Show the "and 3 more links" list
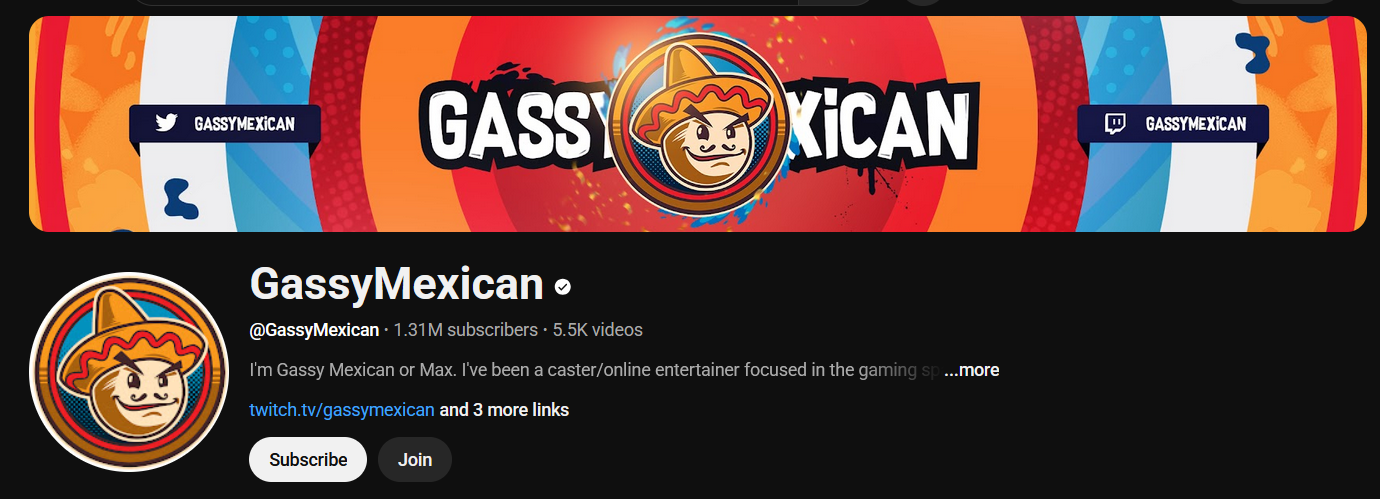This screenshot has width=1380, height=499. 504,410
